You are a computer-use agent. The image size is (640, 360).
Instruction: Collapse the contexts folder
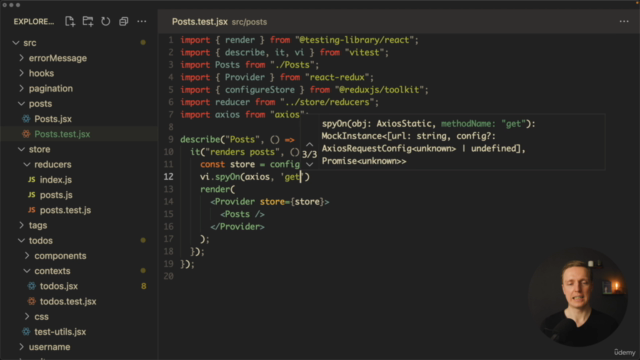coord(27,271)
